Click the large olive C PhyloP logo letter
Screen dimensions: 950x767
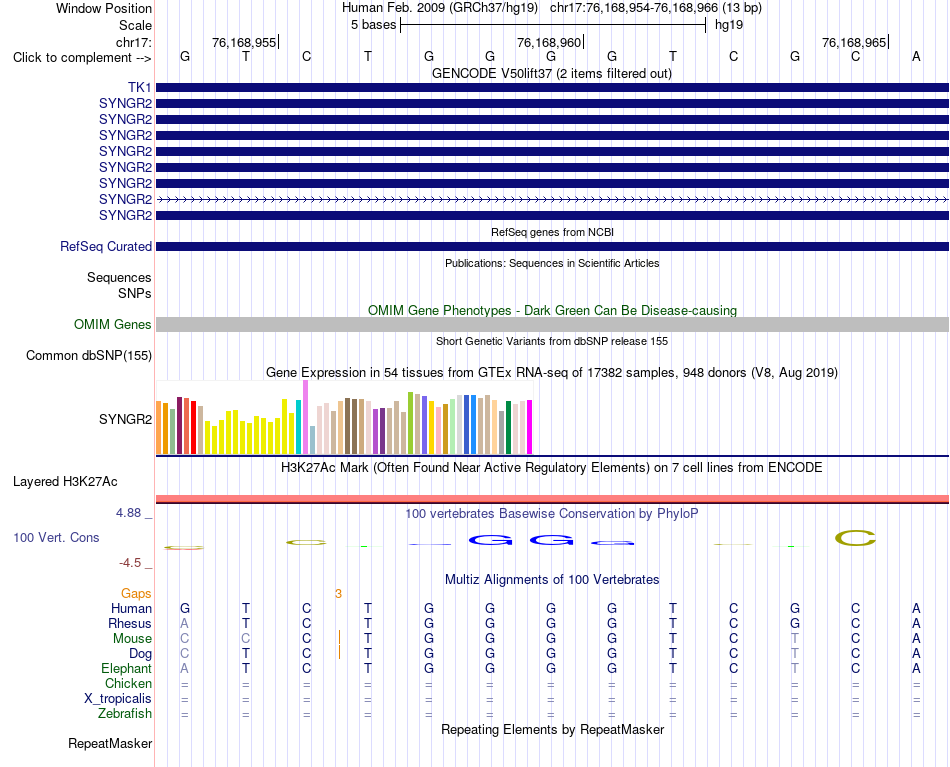(x=855, y=537)
